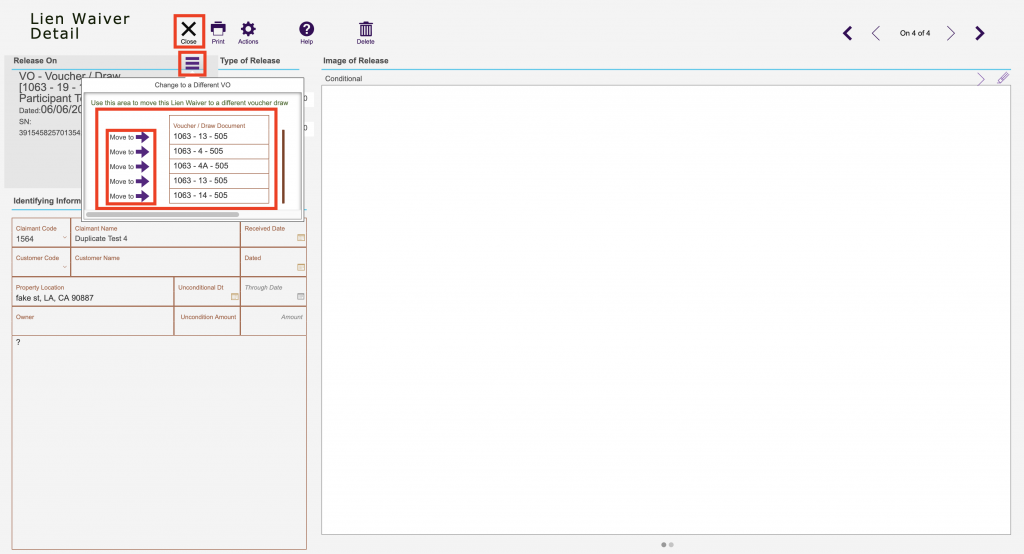Close the Lien Waiver Detail with X icon
The image size is (1024, 554).
(x=189, y=30)
